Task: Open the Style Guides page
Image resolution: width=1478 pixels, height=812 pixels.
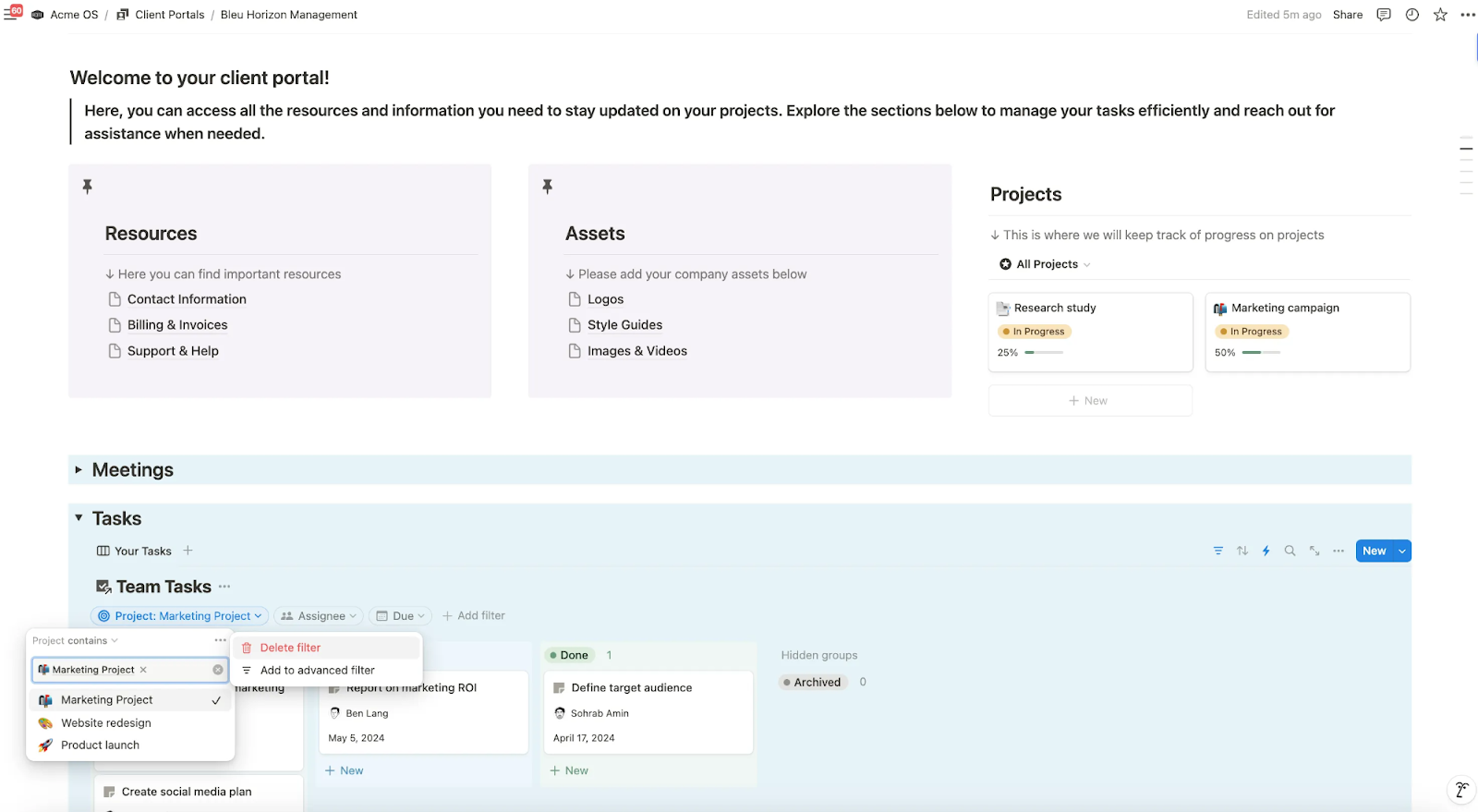Action: pyautogui.click(x=615, y=325)
